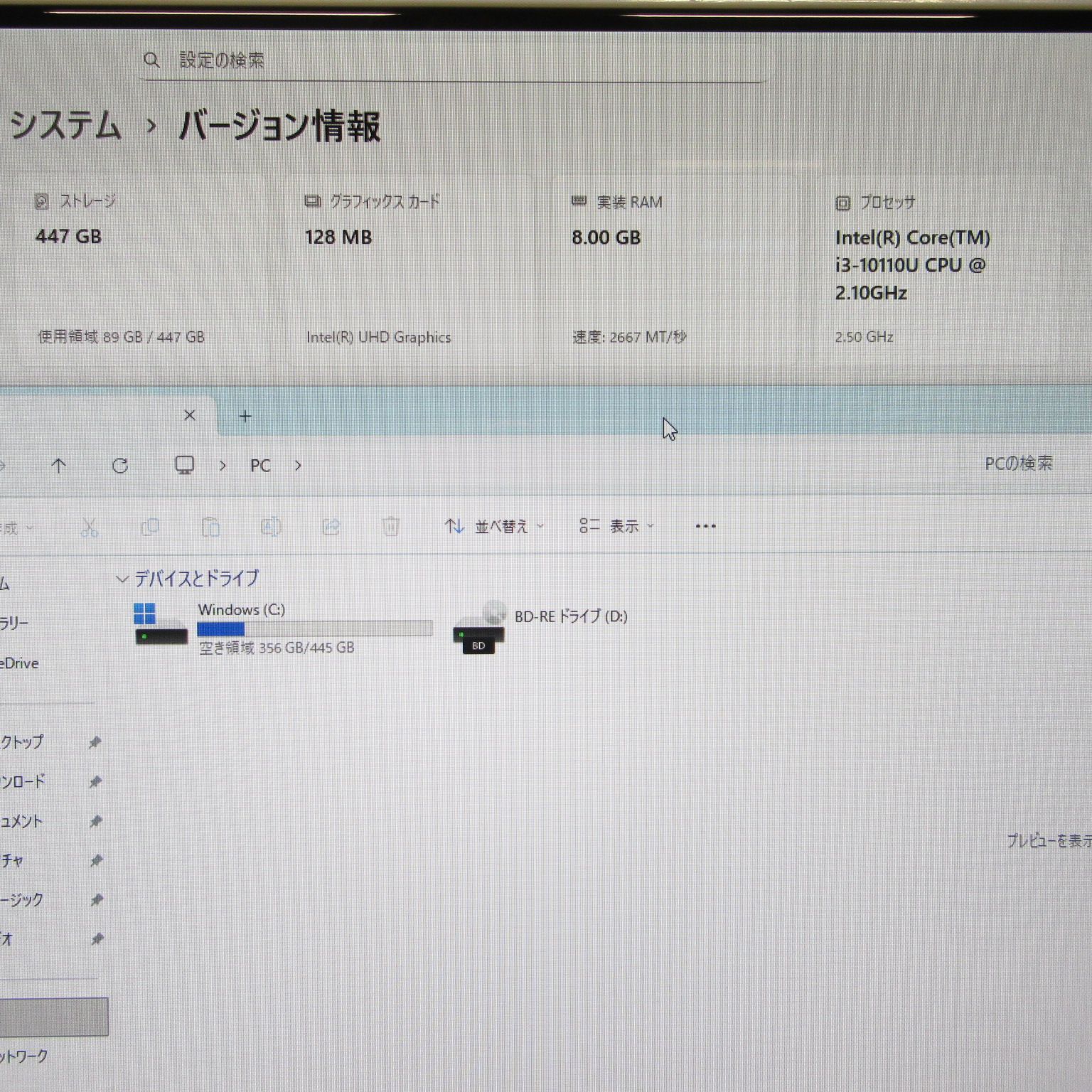Open the See more (…) toolbar menu

(705, 527)
